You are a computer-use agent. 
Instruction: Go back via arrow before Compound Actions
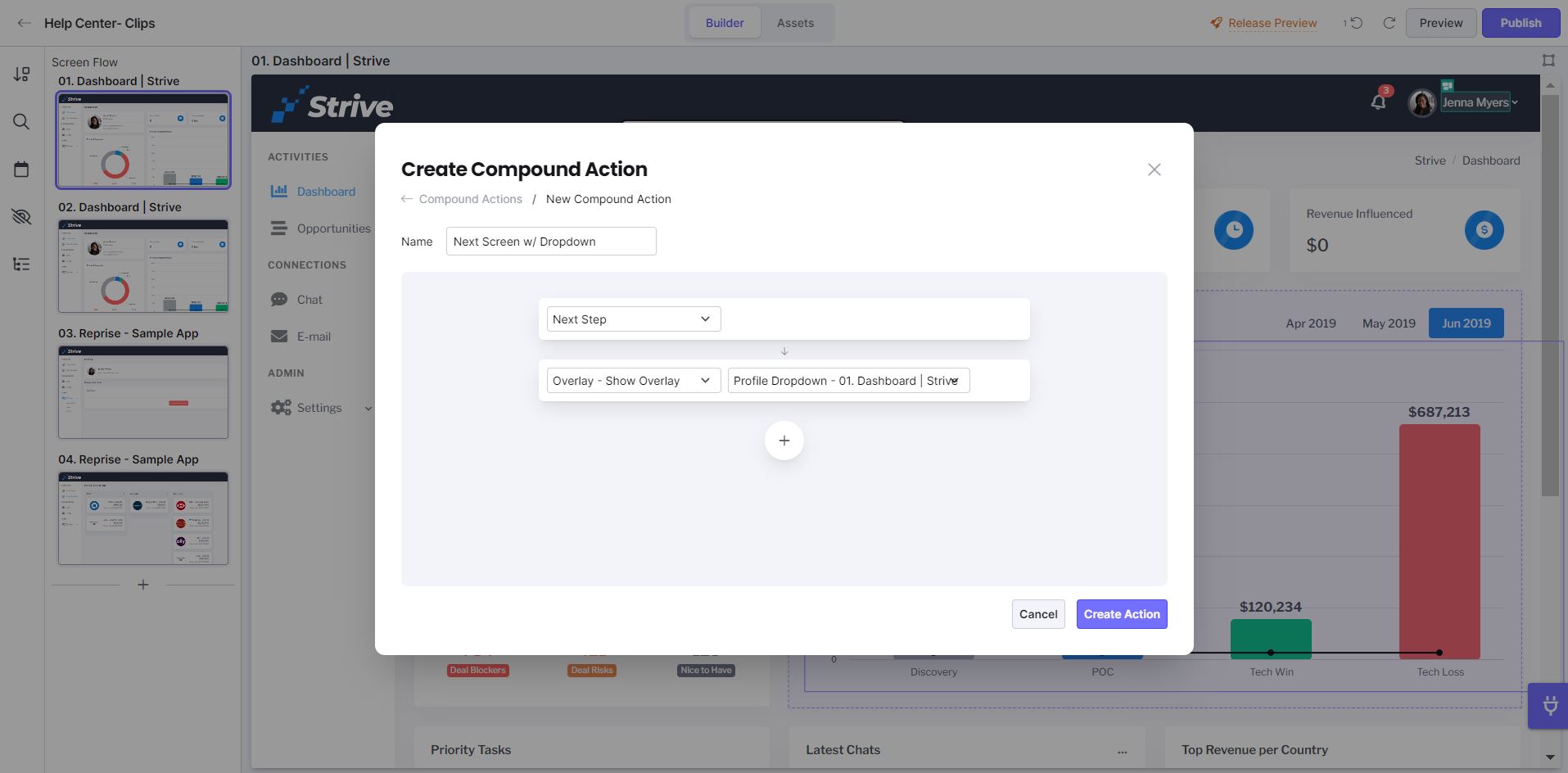407,199
